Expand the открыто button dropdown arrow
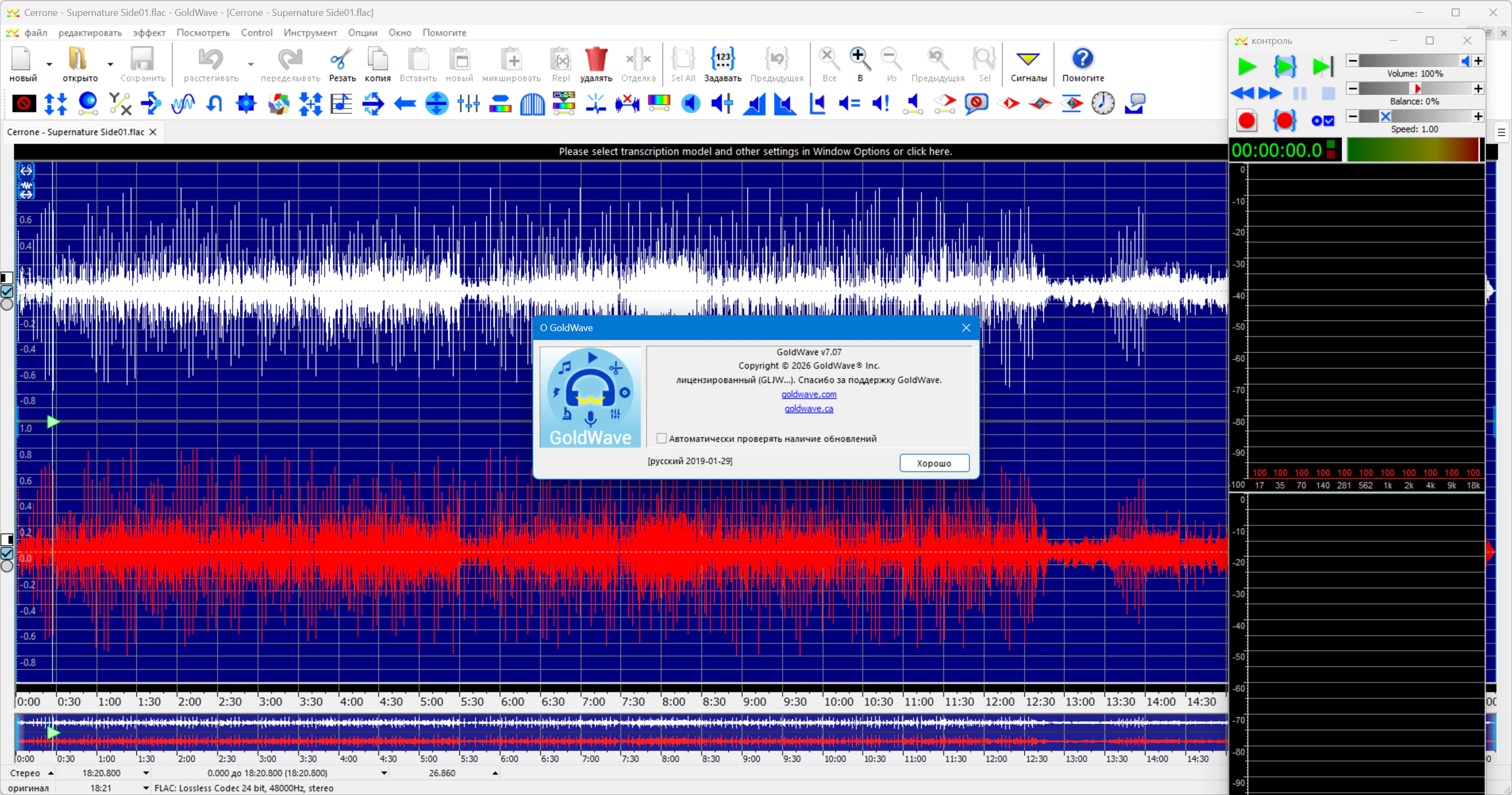The width and height of the screenshot is (1512, 795). point(110,64)
